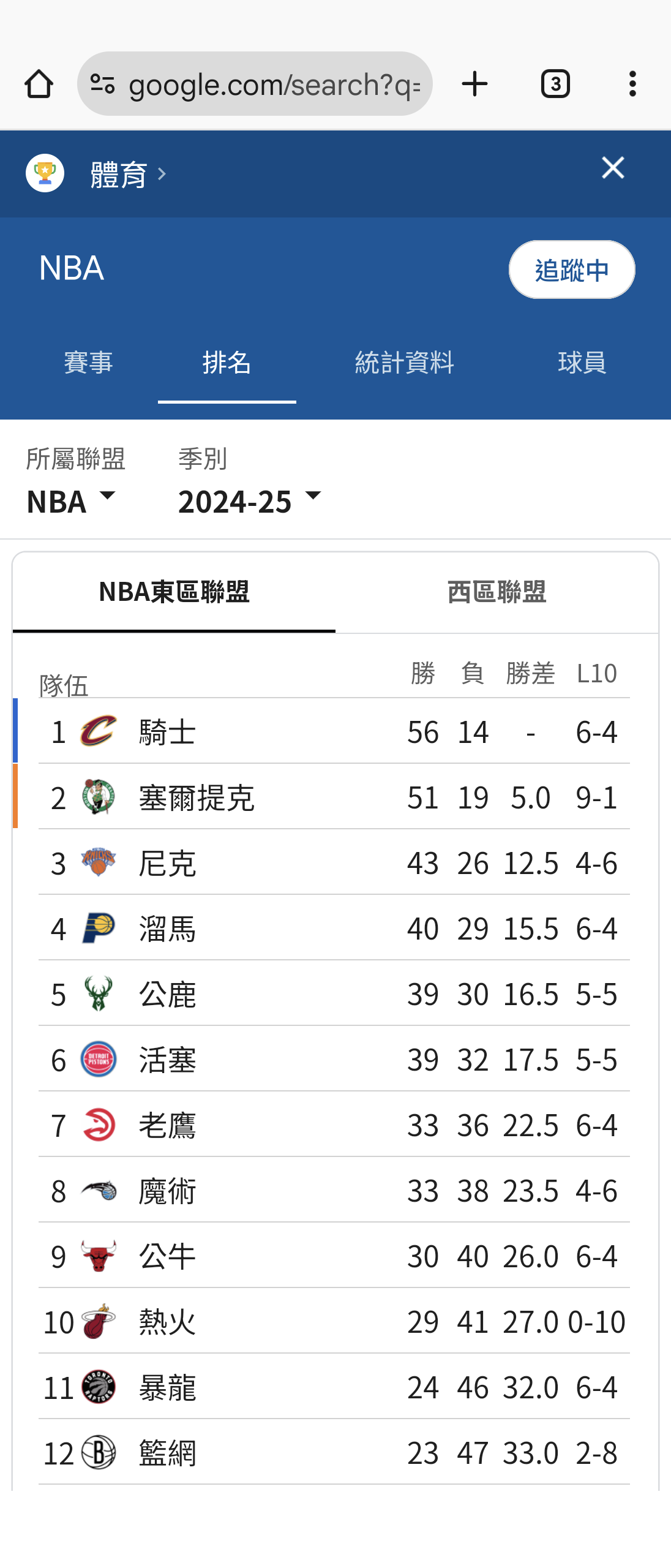Expand the 2024-25 season dropdown

tap(250, 502)
